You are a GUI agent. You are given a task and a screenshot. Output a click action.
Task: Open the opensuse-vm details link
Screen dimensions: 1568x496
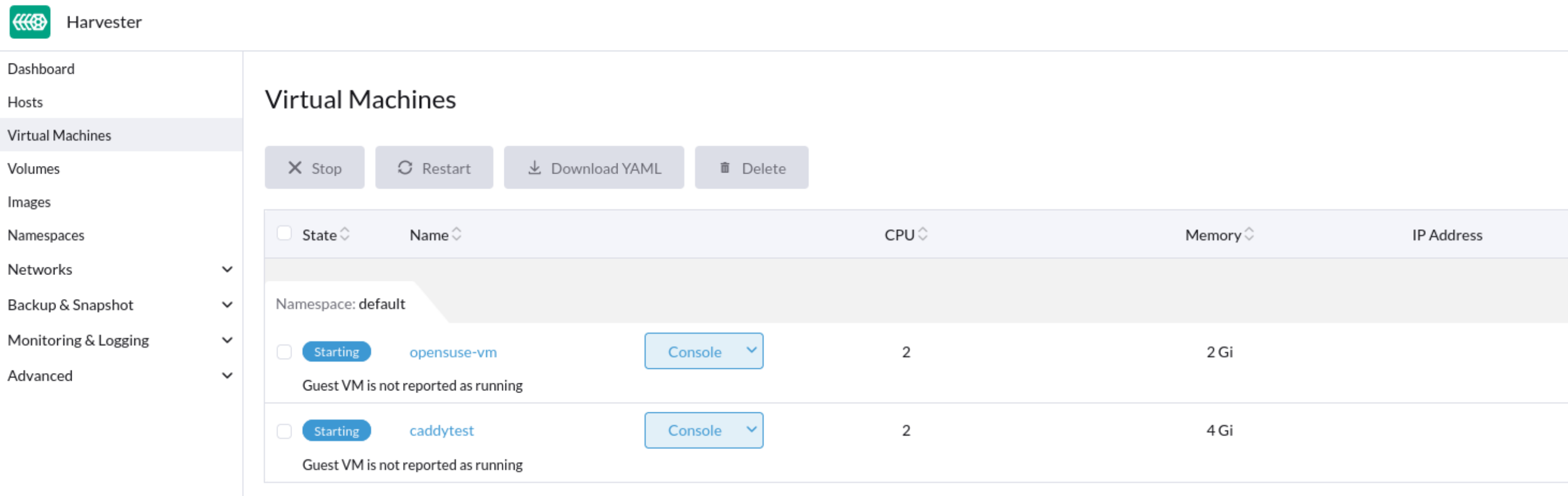pyautogui.click(x=452, y=352)
